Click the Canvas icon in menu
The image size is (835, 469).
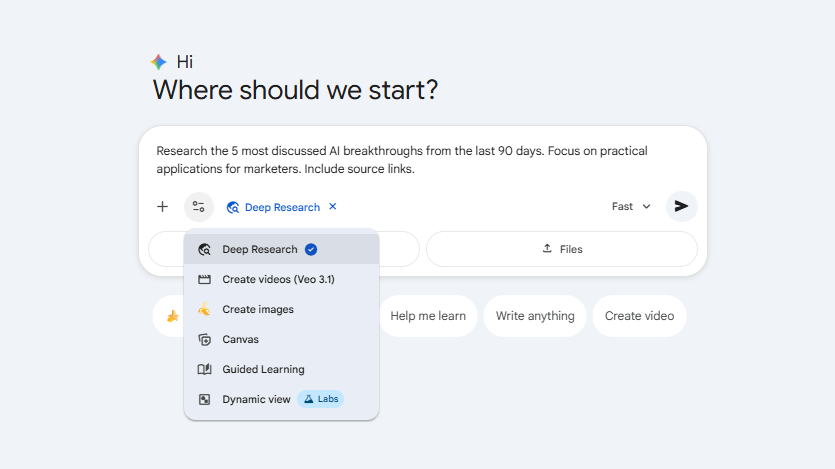click(204, 339)
